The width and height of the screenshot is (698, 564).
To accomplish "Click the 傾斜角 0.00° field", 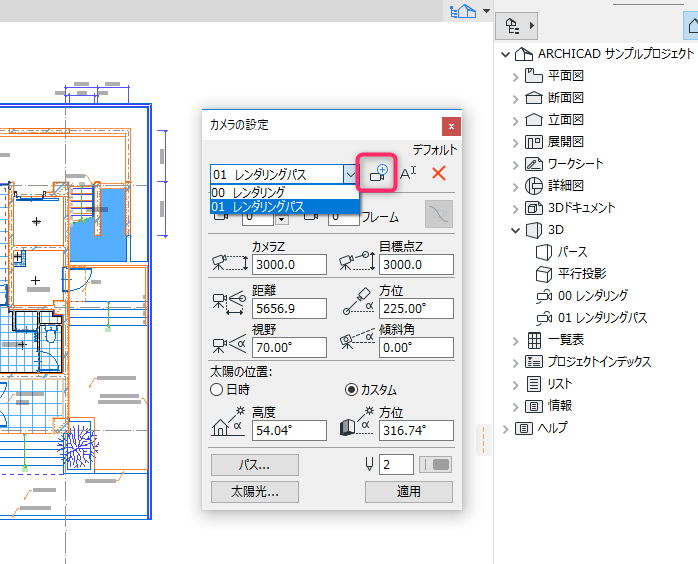I will click(416, 348).
